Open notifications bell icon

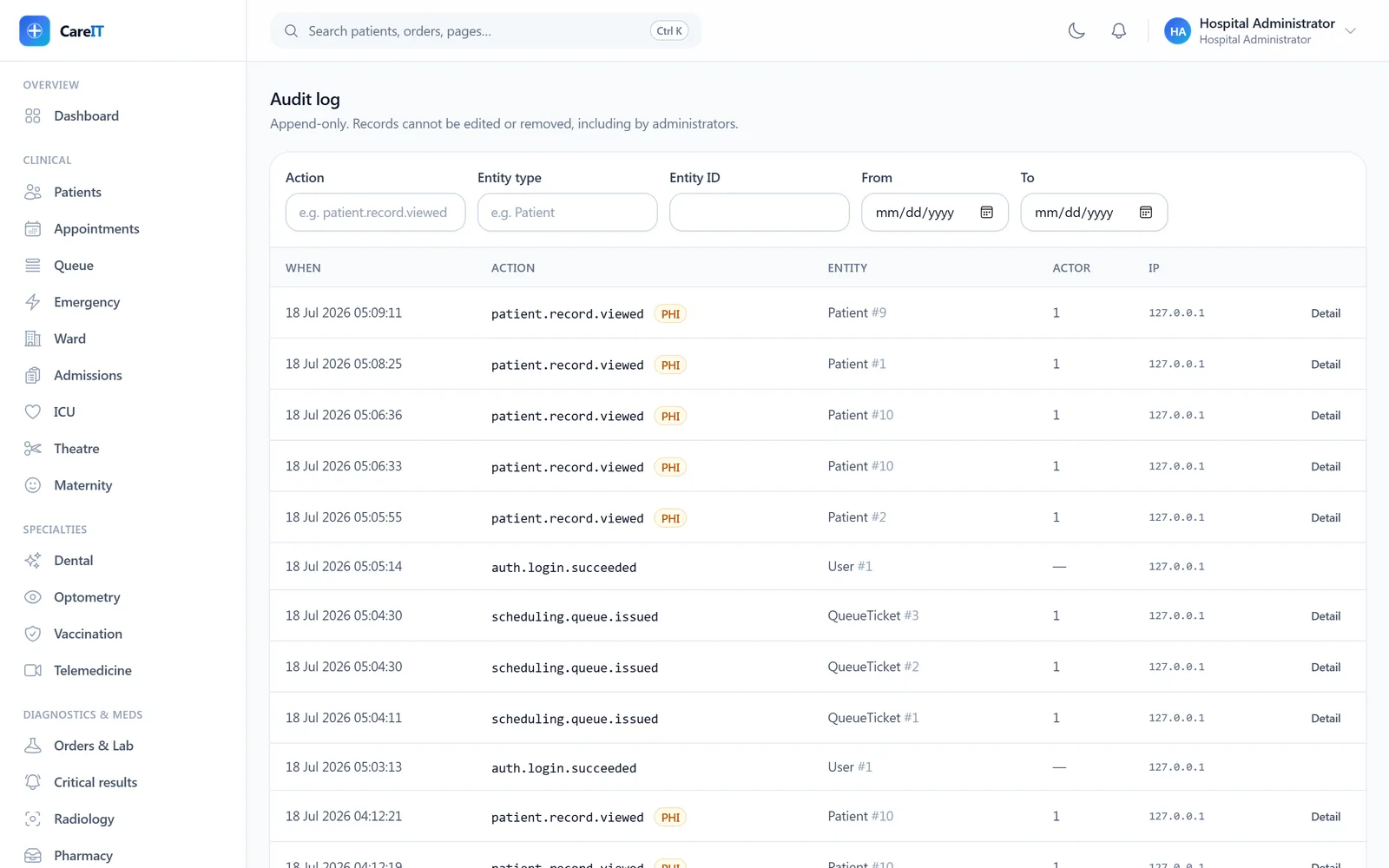click(x=1119, y=31)
